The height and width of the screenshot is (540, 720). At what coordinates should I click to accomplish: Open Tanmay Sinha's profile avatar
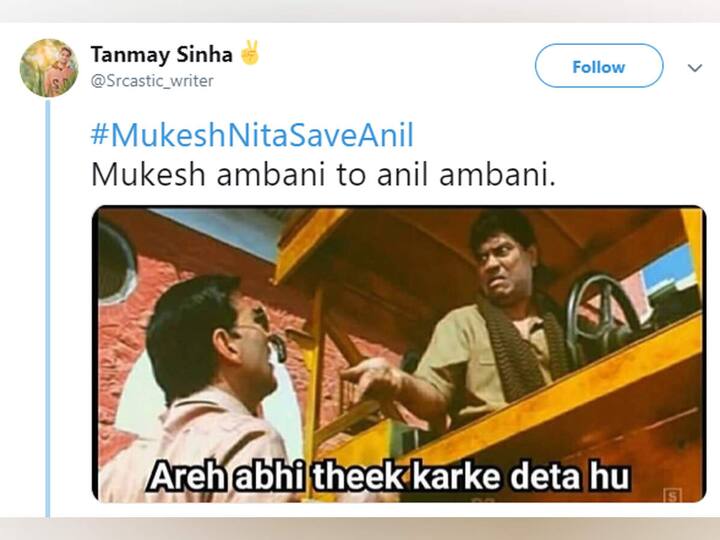[49, 68]
